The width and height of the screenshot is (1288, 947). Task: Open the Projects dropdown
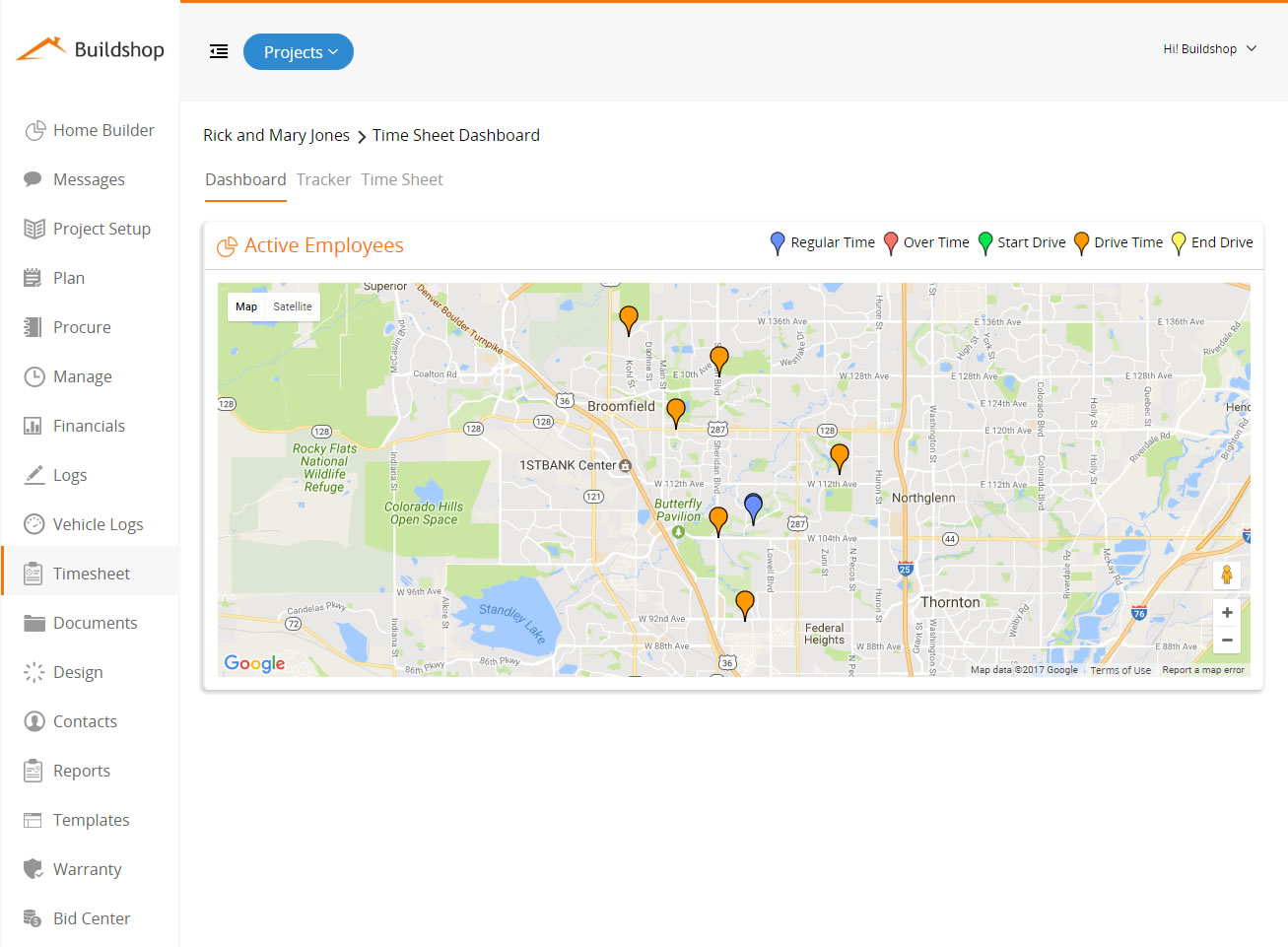pyautogui.click(x=299, y=52)
